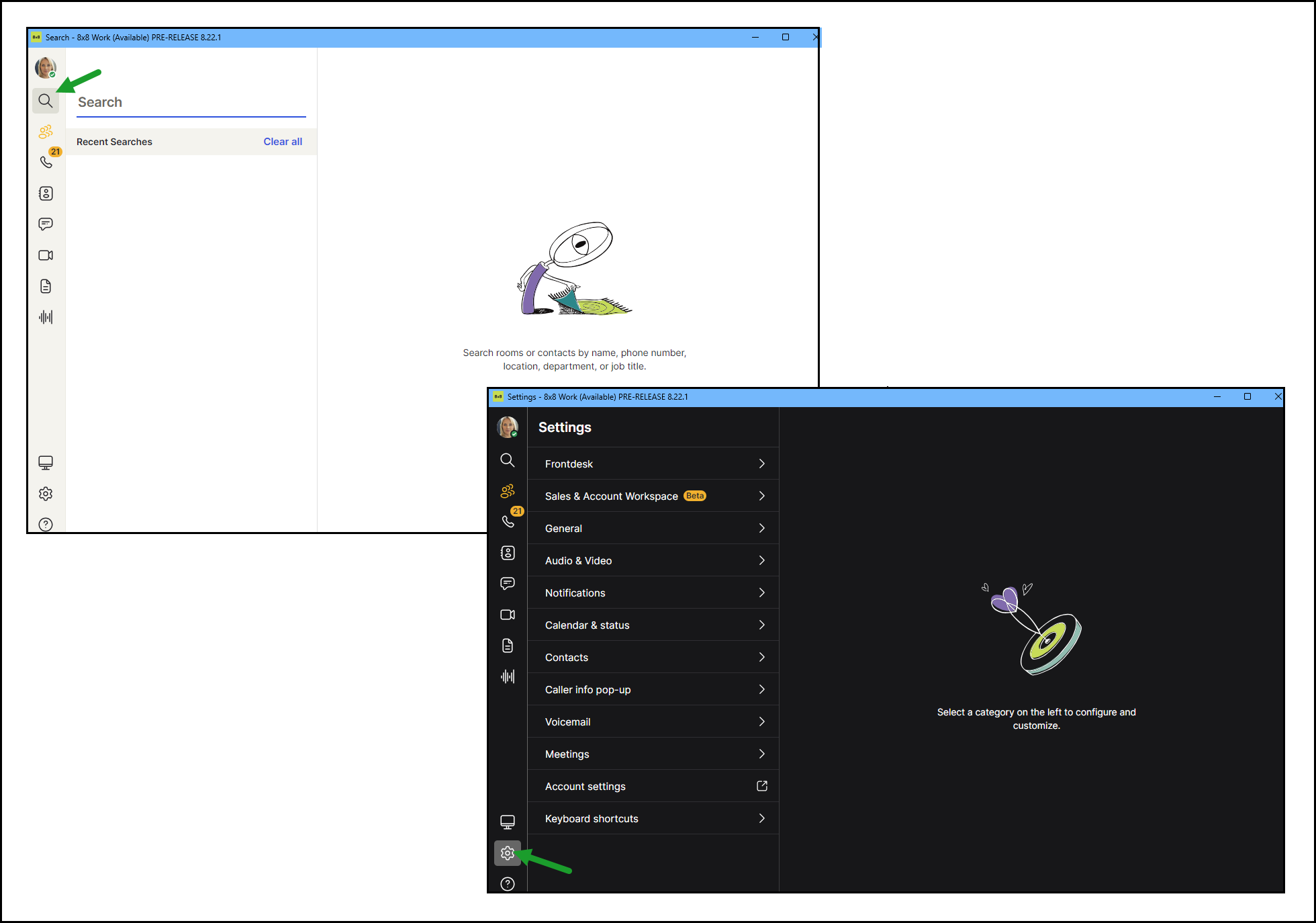Open Audio & Video settings
This screenshot has width=1316, height=923.
(x=653, y=561)
